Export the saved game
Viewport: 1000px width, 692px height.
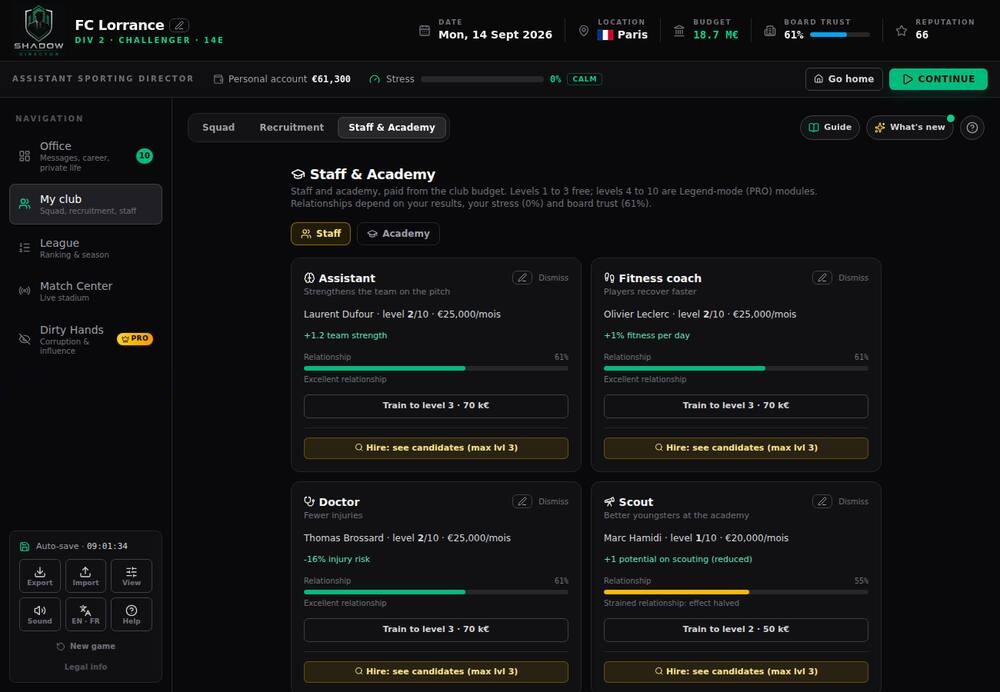[40, 576]
